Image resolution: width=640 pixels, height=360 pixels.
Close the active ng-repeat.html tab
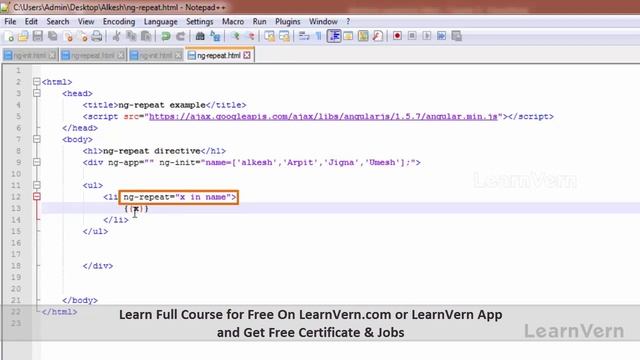pos(247,55)
